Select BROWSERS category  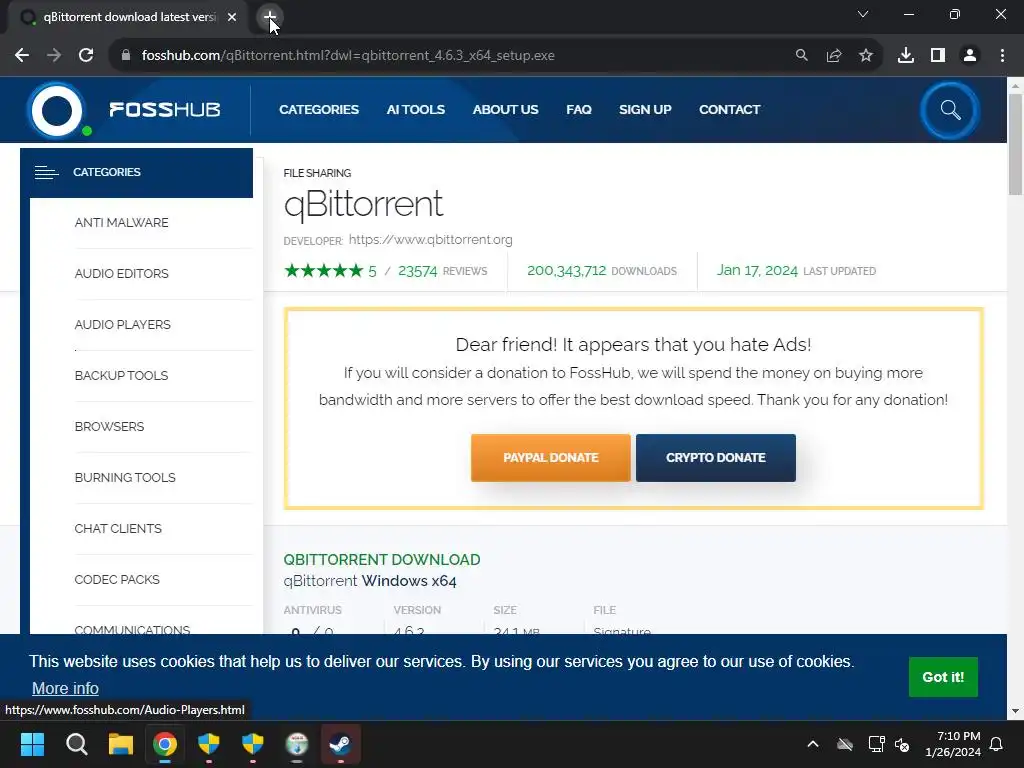coord(109,426)
